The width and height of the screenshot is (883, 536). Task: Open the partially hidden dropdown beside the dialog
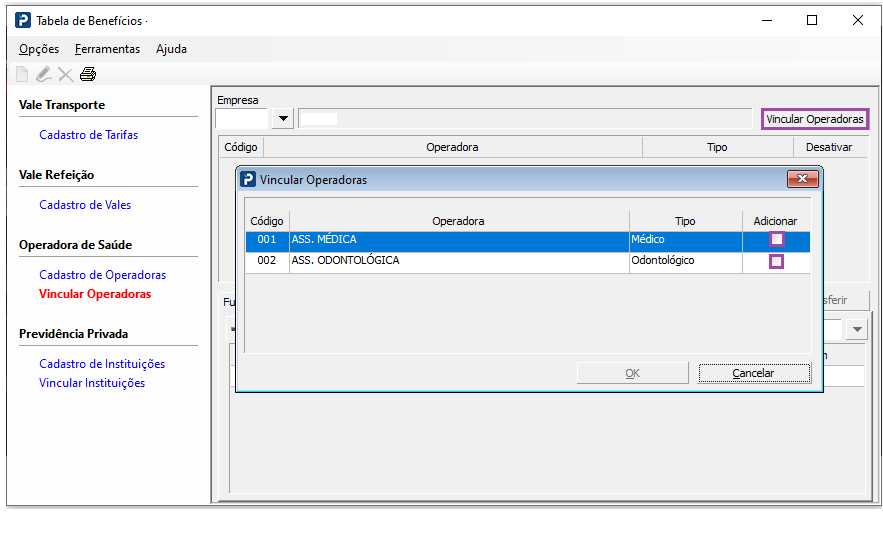coord(857,329)
